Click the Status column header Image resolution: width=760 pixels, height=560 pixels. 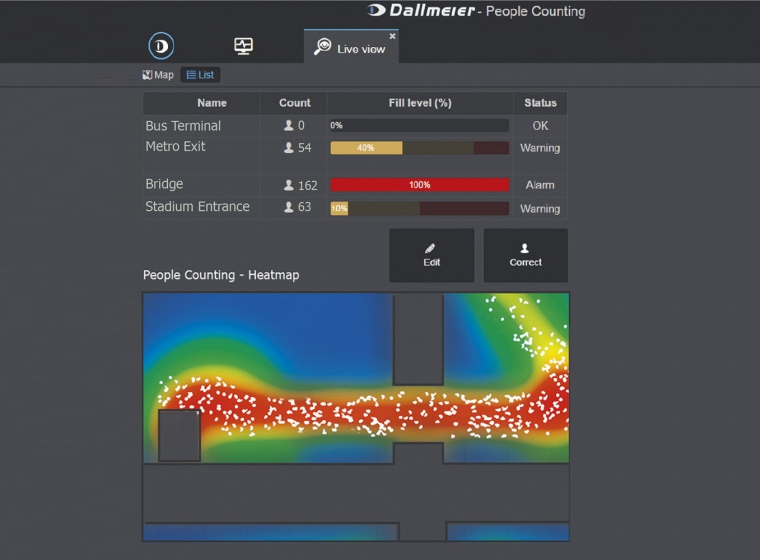(540, 103)
